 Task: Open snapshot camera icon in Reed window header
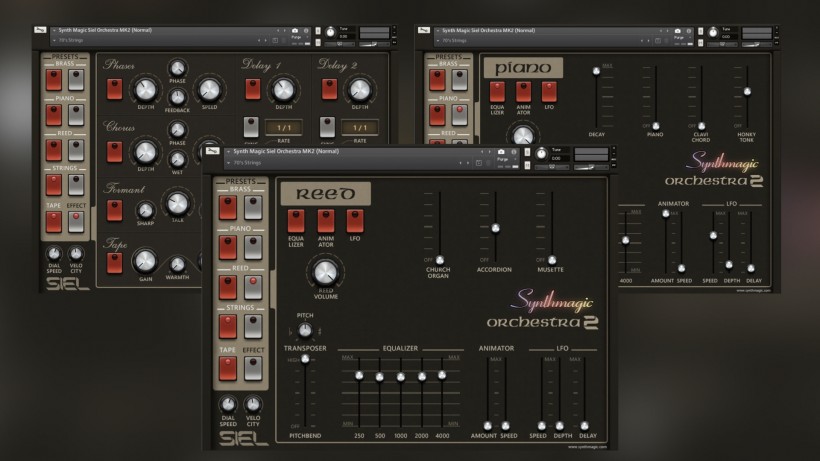point(501,152)
